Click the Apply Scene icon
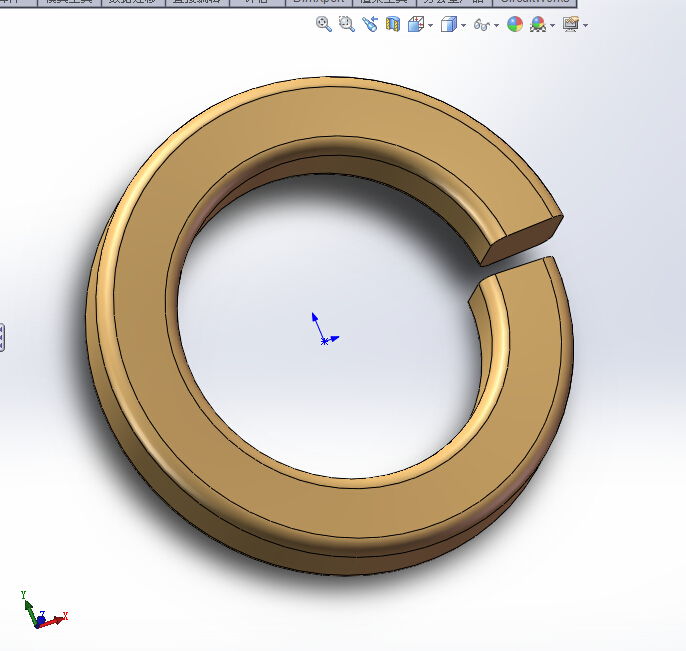Screen dimensions: 686x651 pyautogui.click(x=538, y=24)
